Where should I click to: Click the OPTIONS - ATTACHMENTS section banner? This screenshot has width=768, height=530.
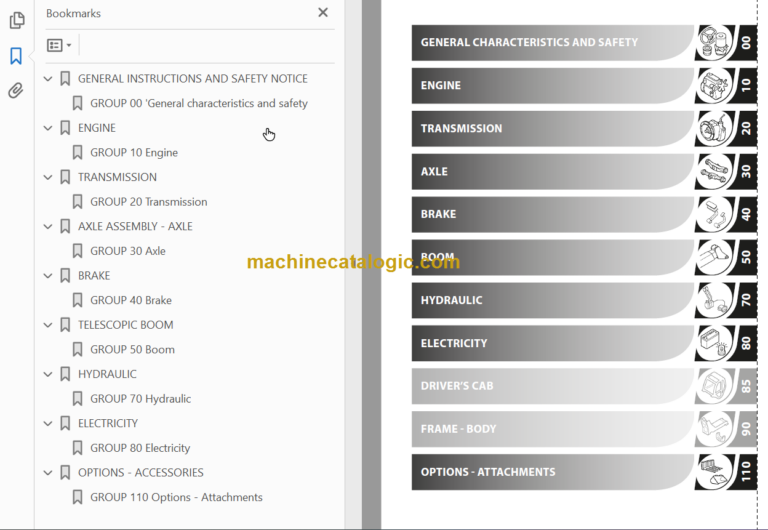click(x=552, y=472)
